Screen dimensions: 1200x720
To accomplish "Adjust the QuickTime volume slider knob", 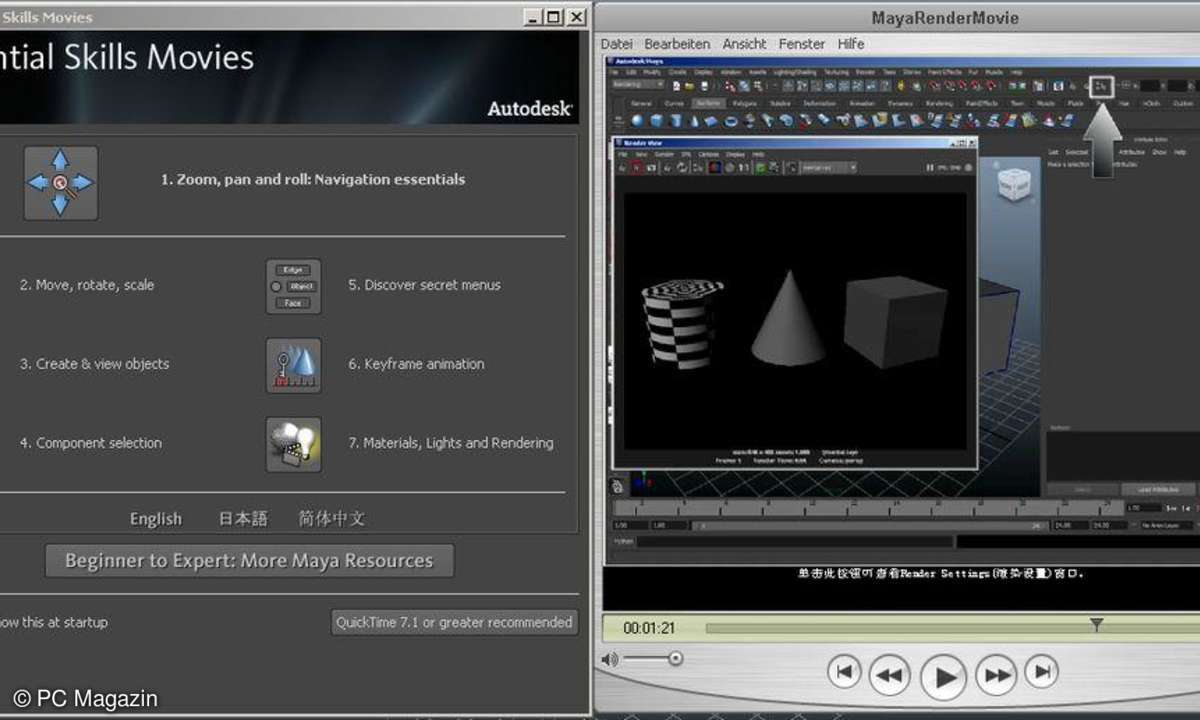I will point(676,658).
